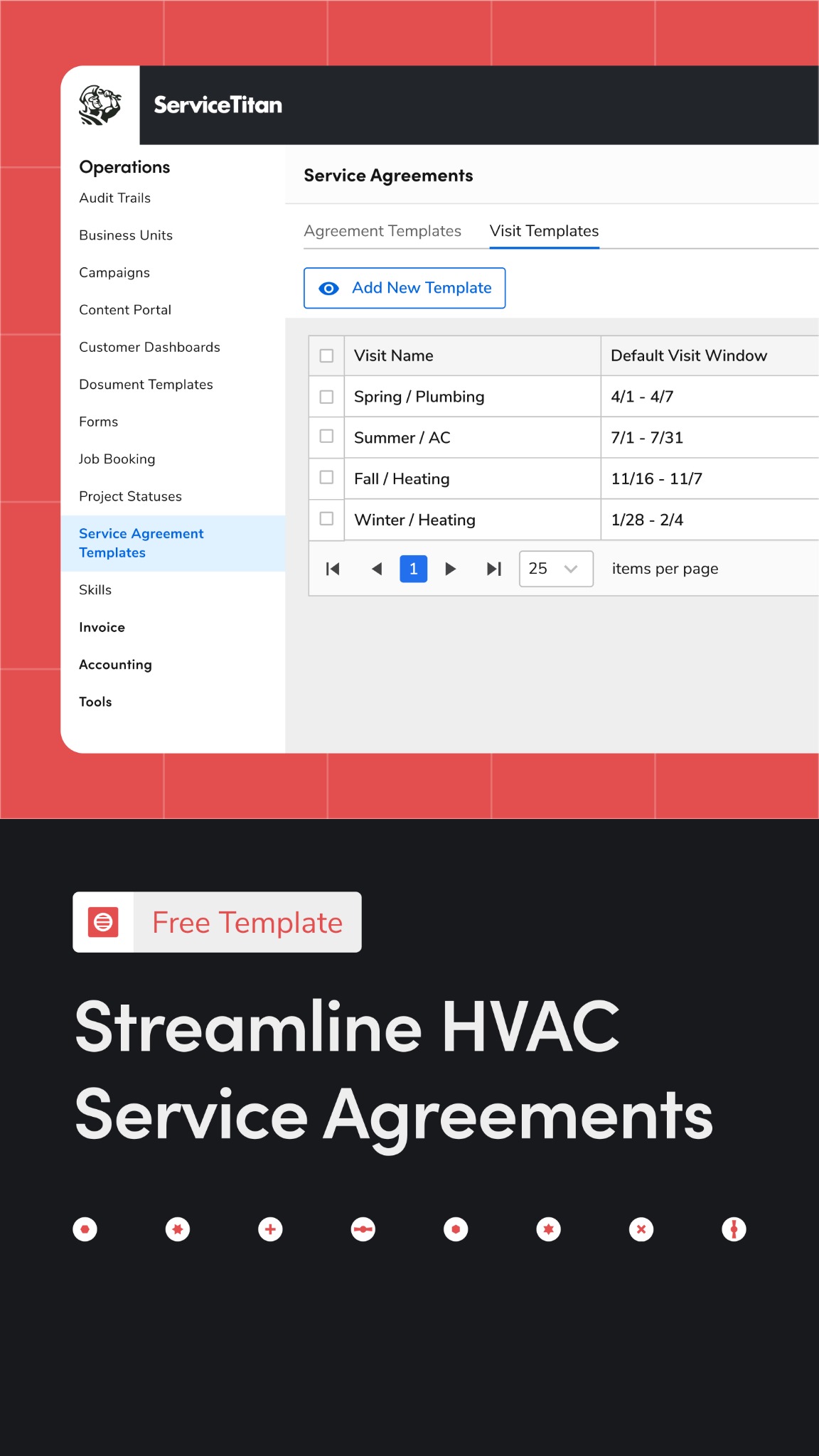The width and height of the screenshot is (819, 1456).
Task: Select page 1 in pagination
Action: click(x=414, y=569)
